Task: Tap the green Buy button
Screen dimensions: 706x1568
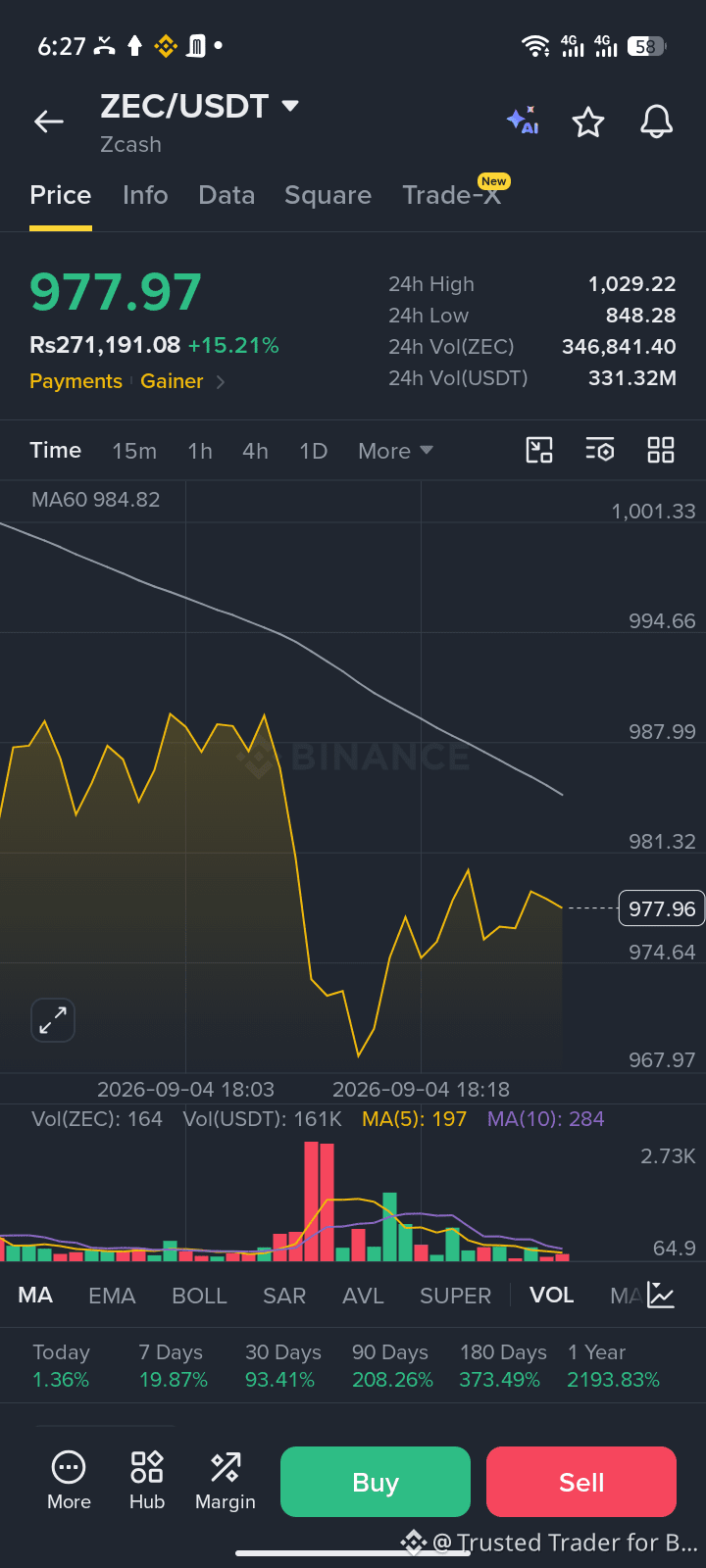Action: click(x=376, y=1482)
